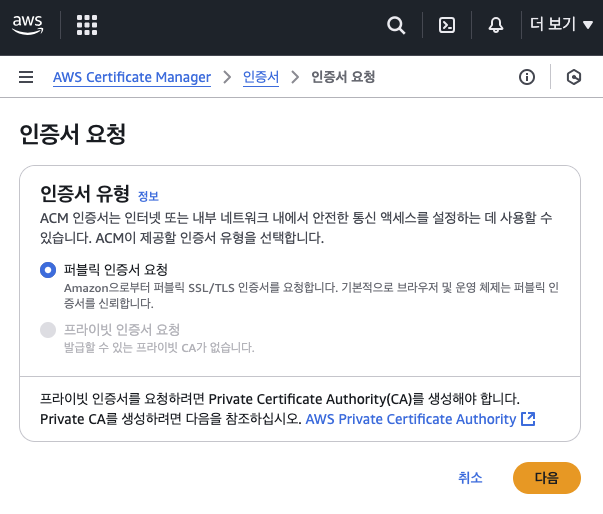
Task: Expand the 더 보기 dropdown
Action: pos(561,25)
